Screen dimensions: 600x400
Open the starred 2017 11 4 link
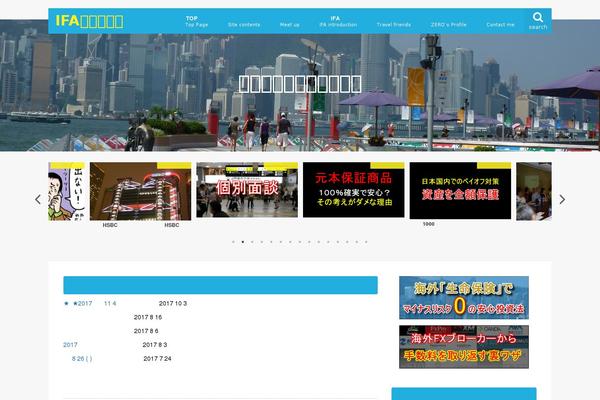point(90,304)
